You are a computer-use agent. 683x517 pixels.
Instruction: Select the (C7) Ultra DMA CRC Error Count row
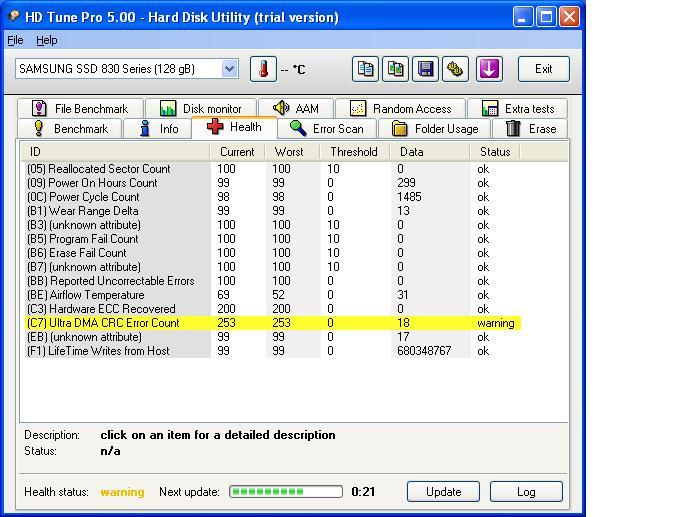271,323
